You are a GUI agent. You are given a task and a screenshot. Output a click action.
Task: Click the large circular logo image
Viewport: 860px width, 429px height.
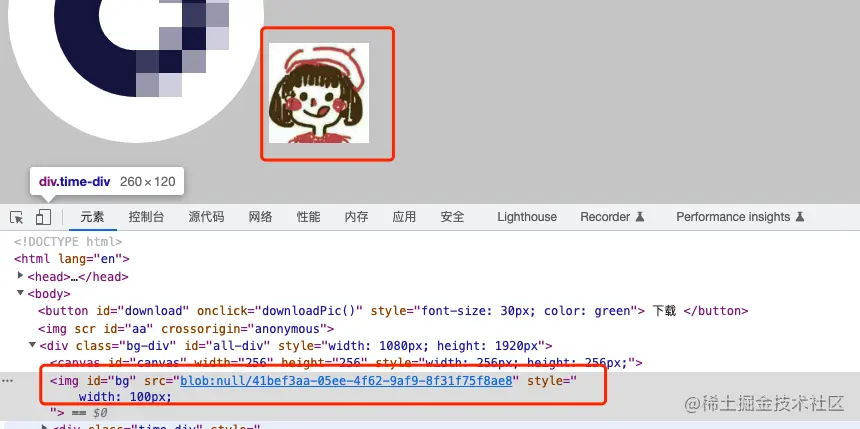coord(136,71)
